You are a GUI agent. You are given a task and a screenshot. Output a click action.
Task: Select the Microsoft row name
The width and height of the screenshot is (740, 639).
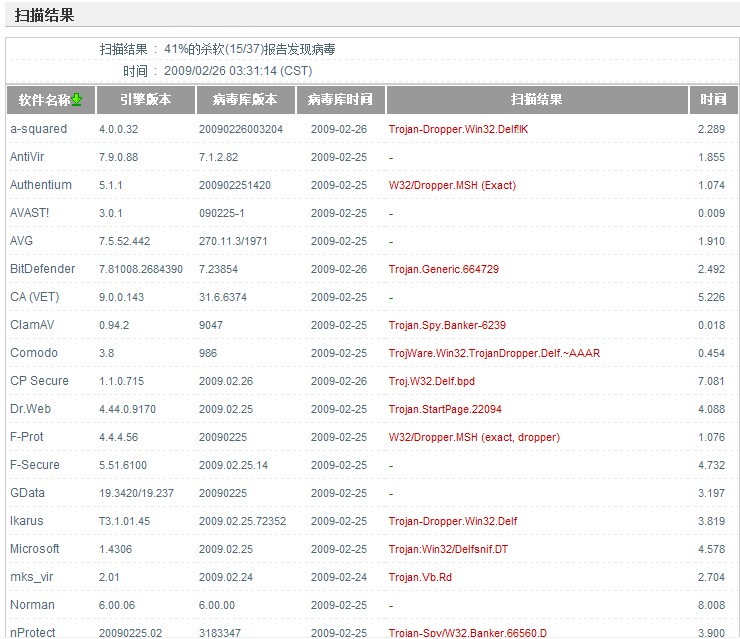34,549
